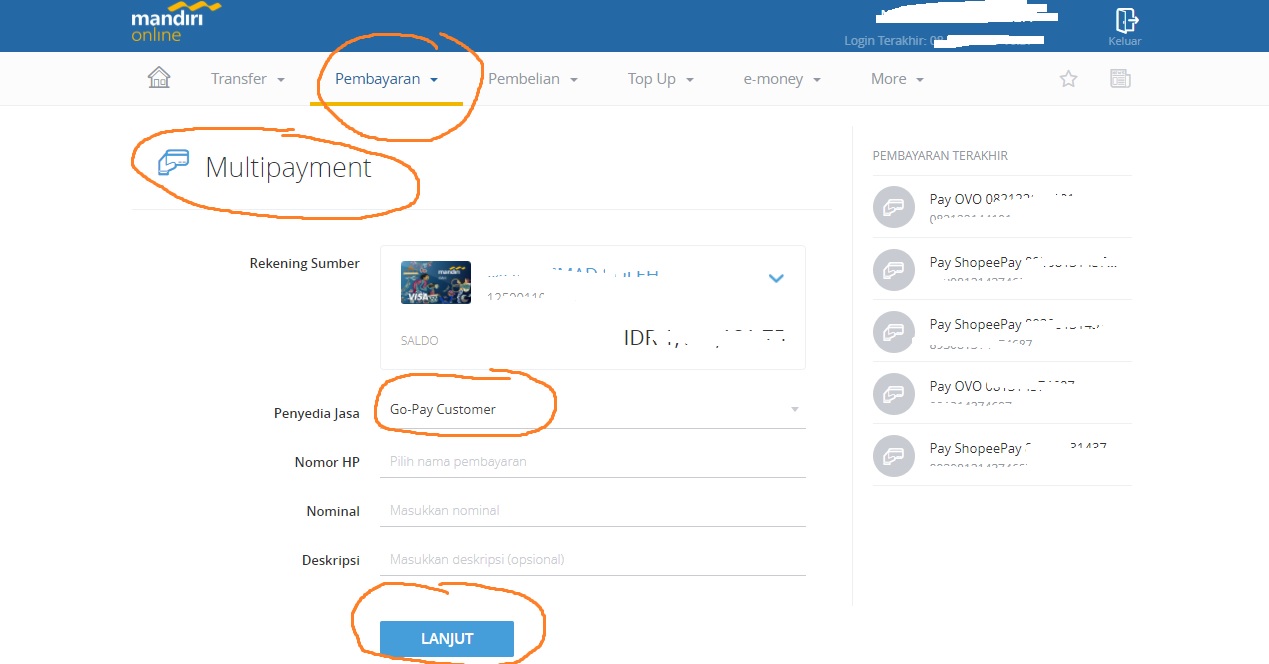This screenshot has height=664, width=1269.
Task: Click the Nomor HP input field
Action: click(593, 461)
